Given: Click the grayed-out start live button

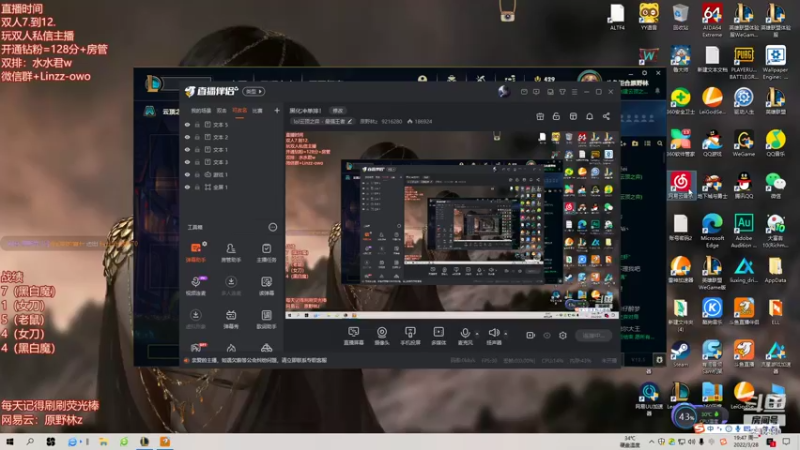Looking at the screenshot, I should click(x=593, y=335).
